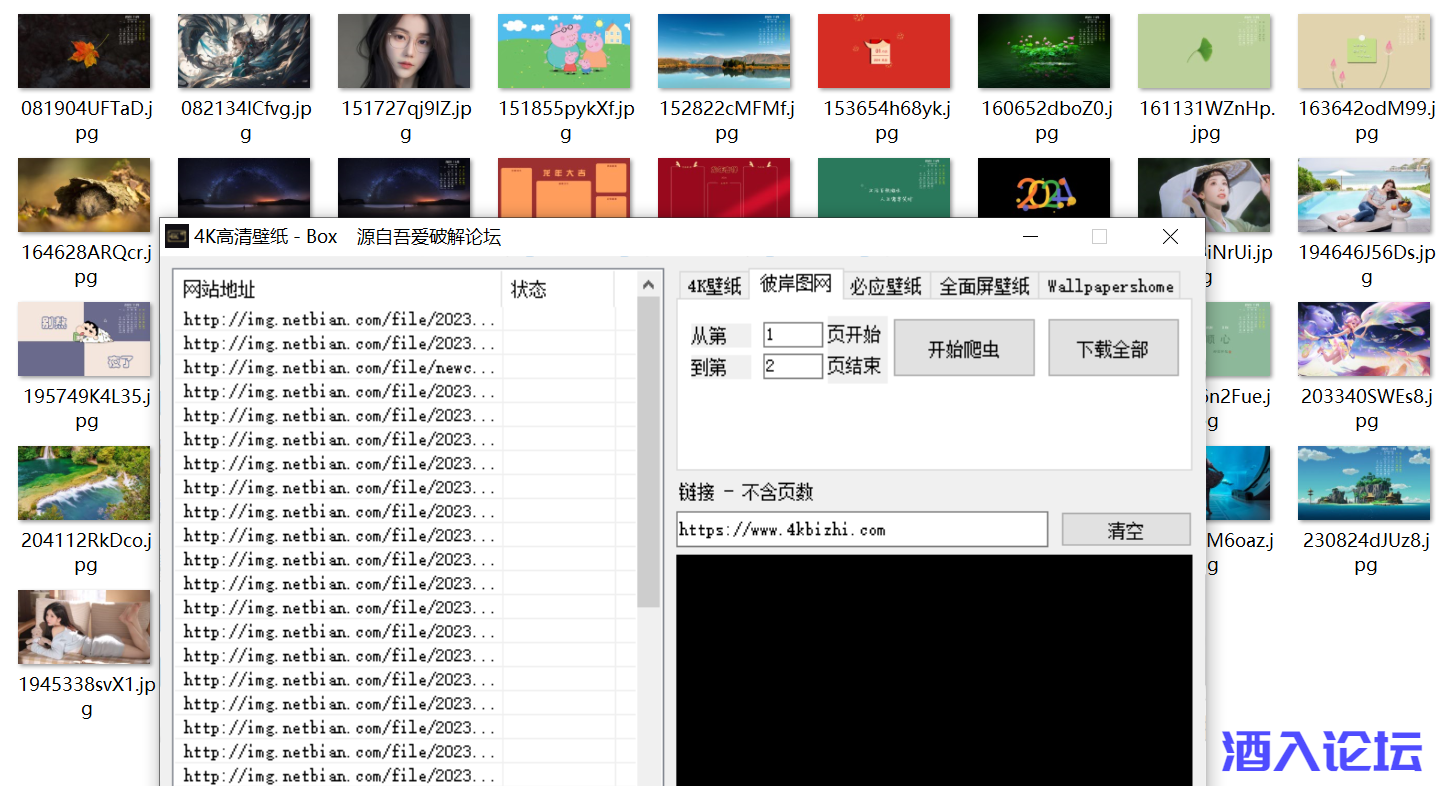This screenshot has width=1437, height=786.
Task: Click the 状态 column header
Action: pos(556,290)
